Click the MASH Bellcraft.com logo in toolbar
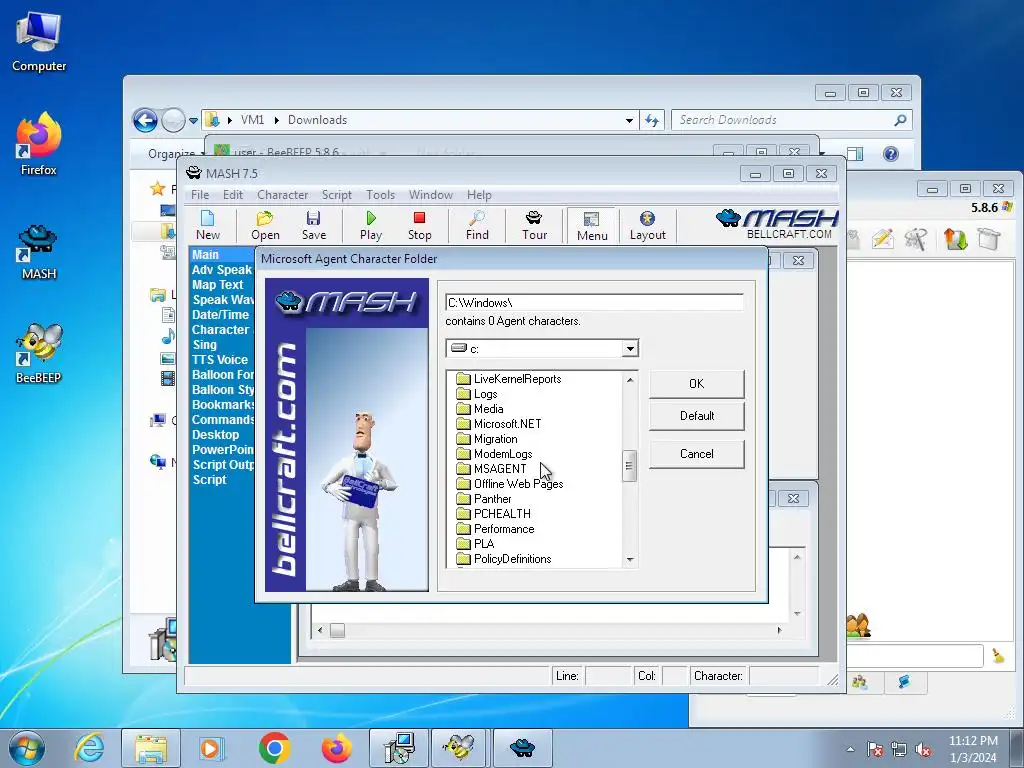The height and width of the screenshot is (768, 1024). [777, 224]
